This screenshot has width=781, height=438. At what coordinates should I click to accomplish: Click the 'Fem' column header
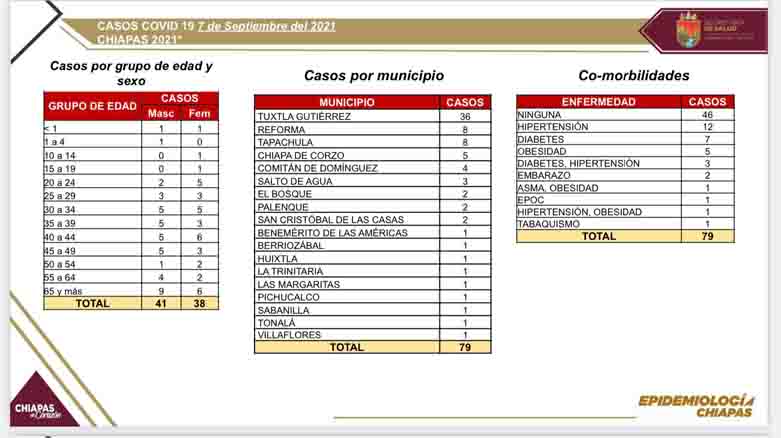coord(199,114)
